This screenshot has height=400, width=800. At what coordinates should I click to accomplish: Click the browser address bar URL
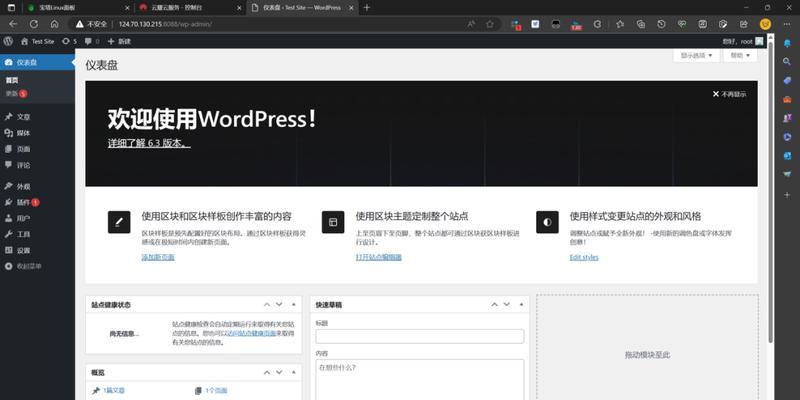(165, 24)
